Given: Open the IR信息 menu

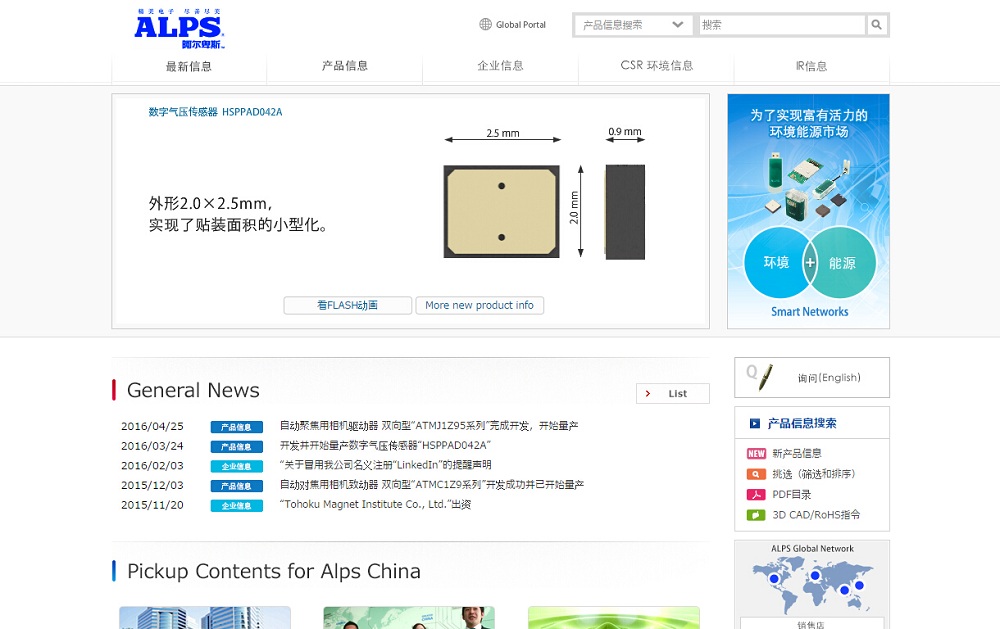Looking at the screenshot, I should pyautogui.click(x=811, y=66).
